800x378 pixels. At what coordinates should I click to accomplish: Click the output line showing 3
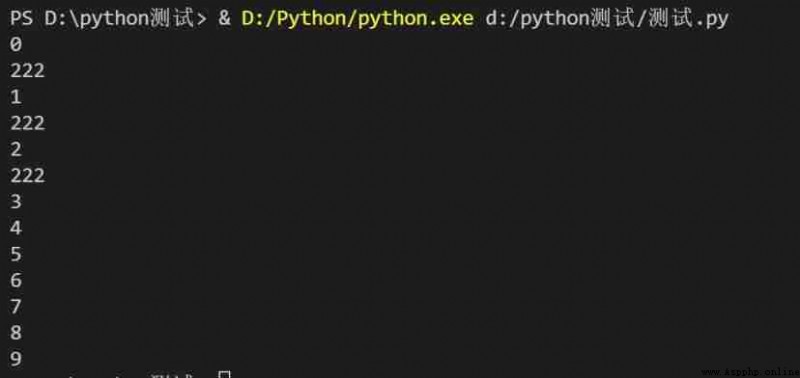(x=16, y=202)
